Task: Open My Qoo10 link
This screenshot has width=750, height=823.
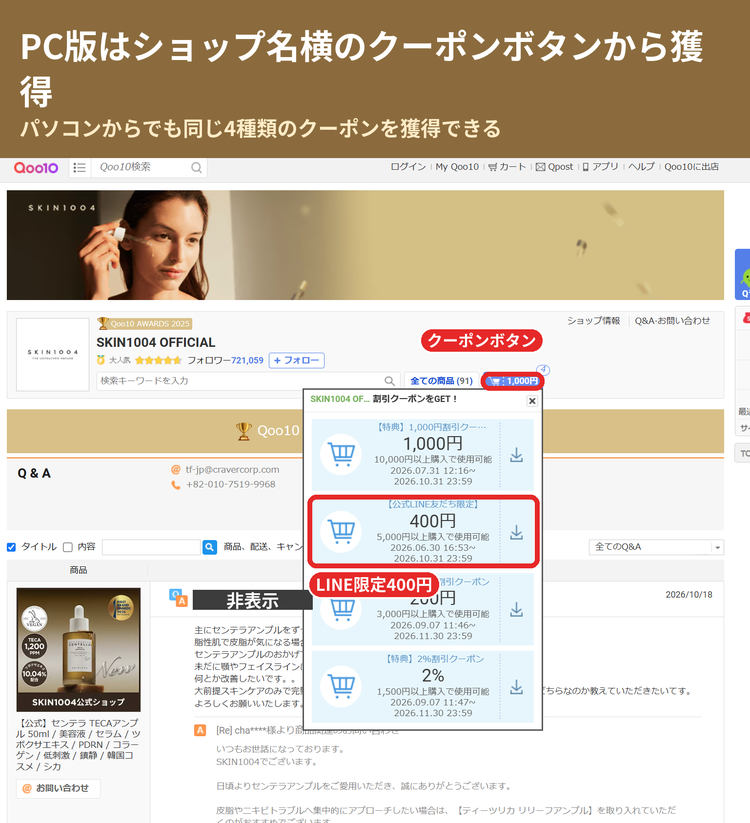Action: (457, 166)
